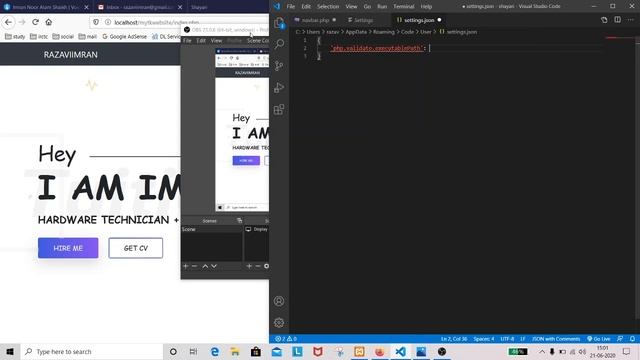The image size is (640, 360).
Task: Change indentation via Spaces: 4 in status bar
Action: [x=484, y=339]
